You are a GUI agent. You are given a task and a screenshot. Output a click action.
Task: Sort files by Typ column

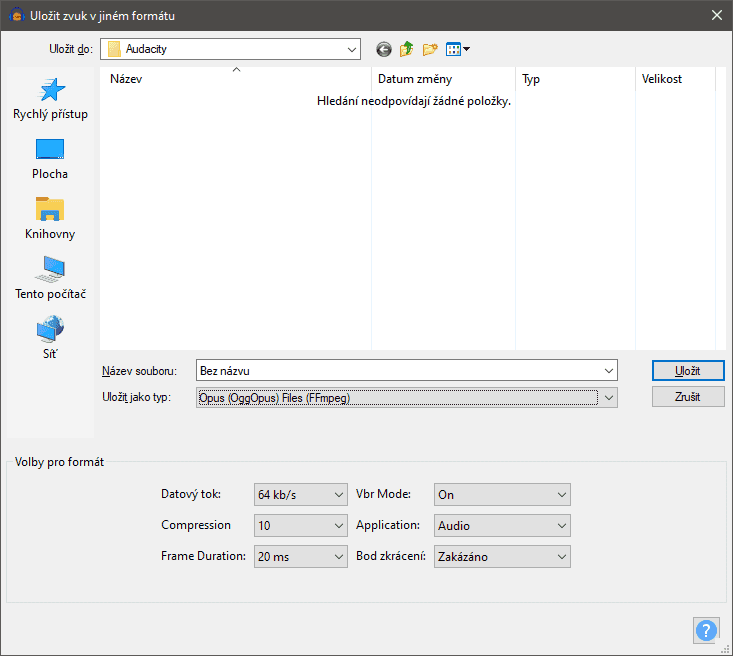tap(575, 79)
